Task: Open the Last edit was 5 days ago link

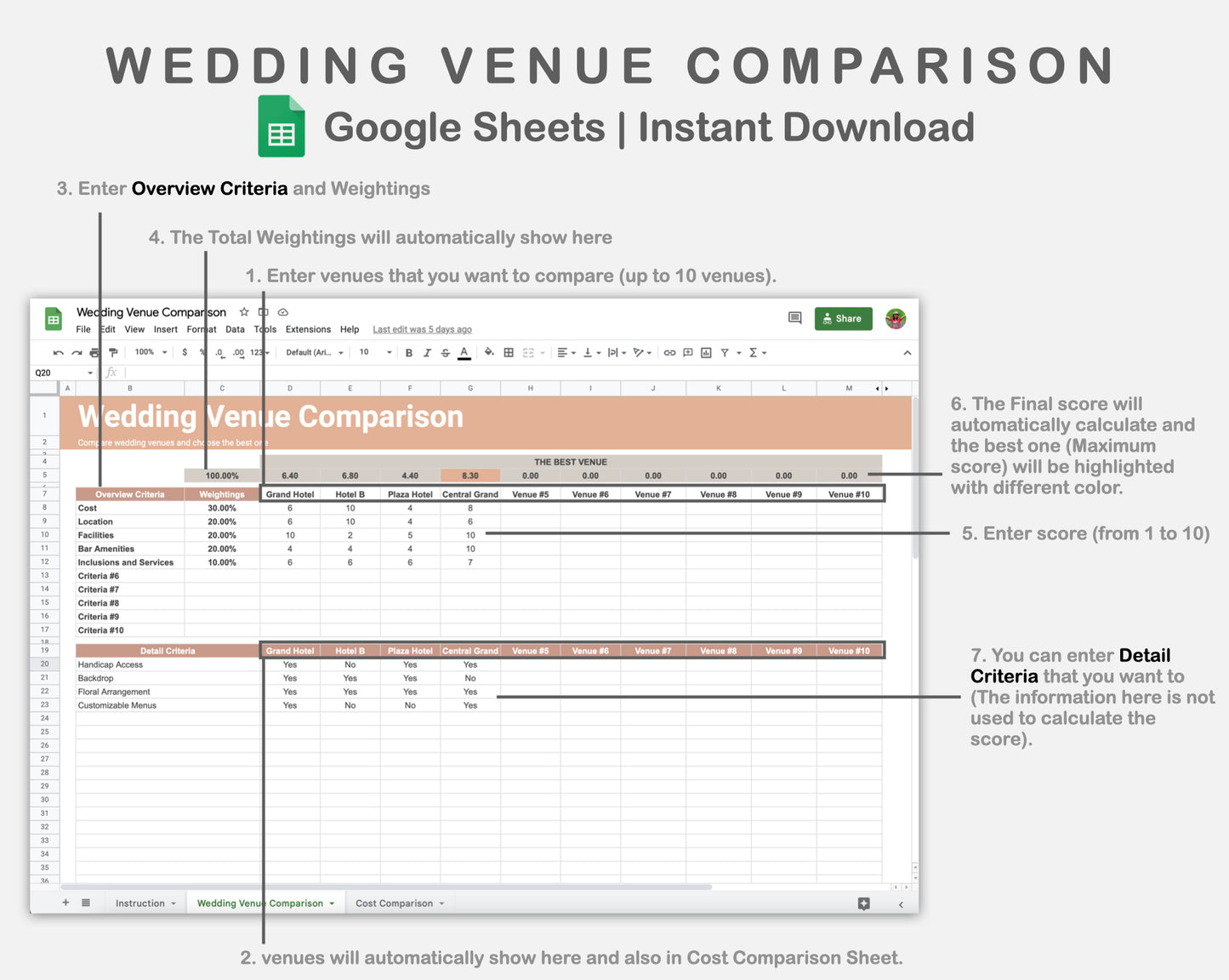Action: point(422,329)
